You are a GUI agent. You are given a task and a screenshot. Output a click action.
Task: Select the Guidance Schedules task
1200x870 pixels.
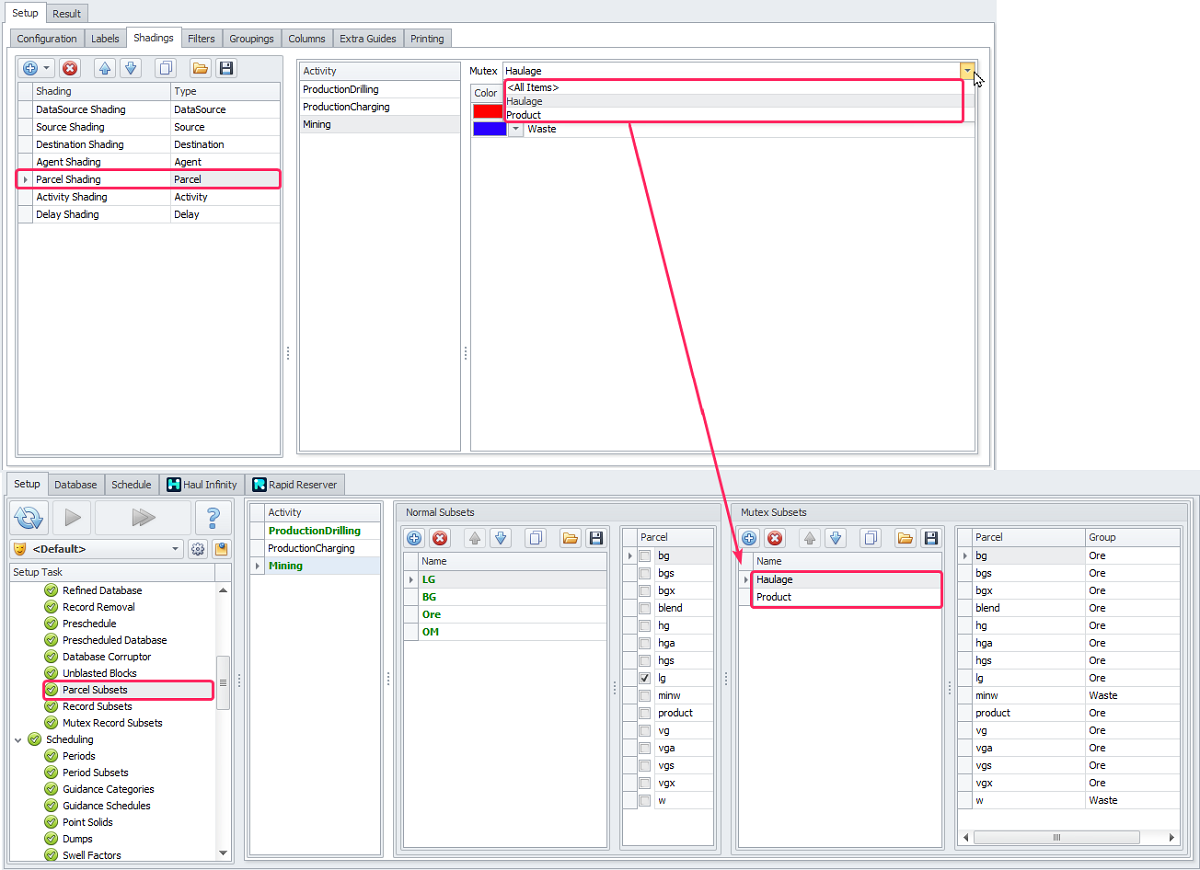(x=106, y=806)
